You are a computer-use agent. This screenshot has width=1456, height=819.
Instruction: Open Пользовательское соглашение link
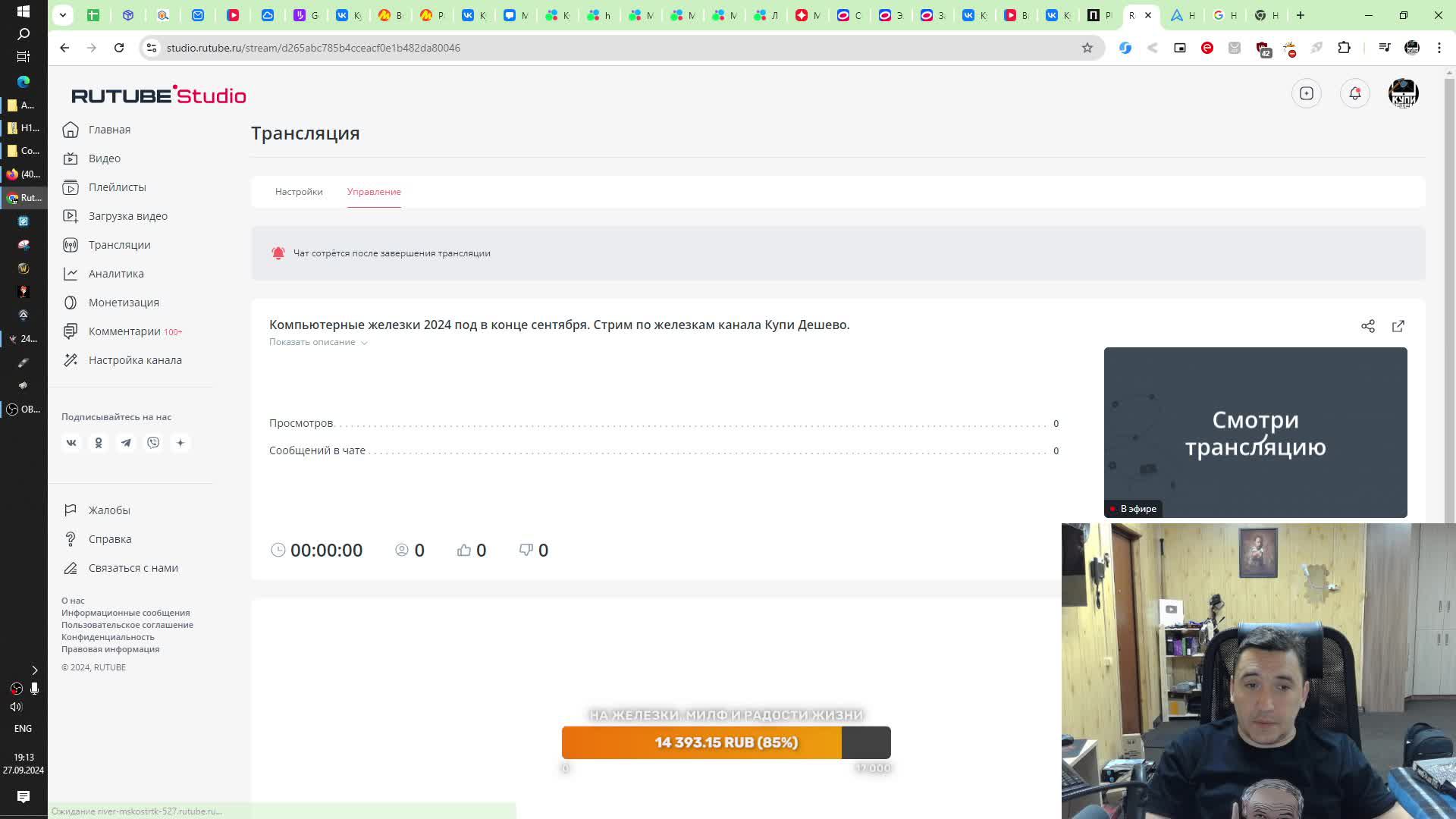127,625
